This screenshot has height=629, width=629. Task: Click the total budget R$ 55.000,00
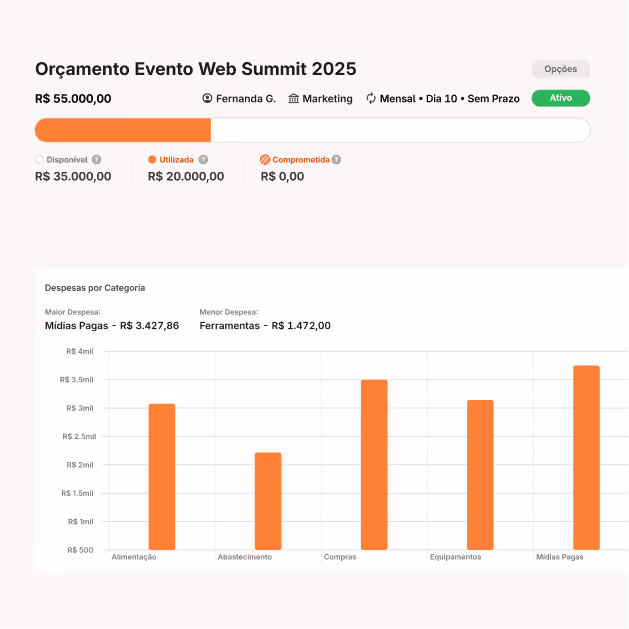click(73, 99)
